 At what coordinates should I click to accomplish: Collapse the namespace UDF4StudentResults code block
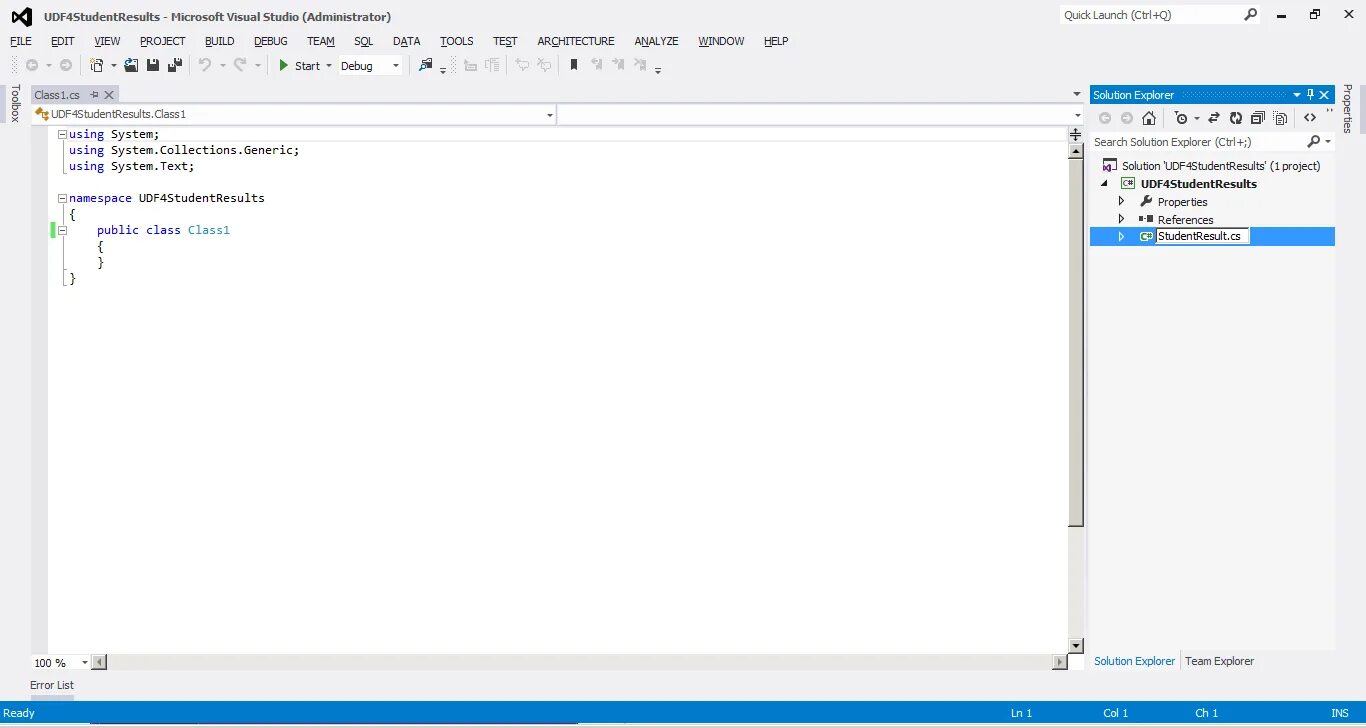pos(62,198)
